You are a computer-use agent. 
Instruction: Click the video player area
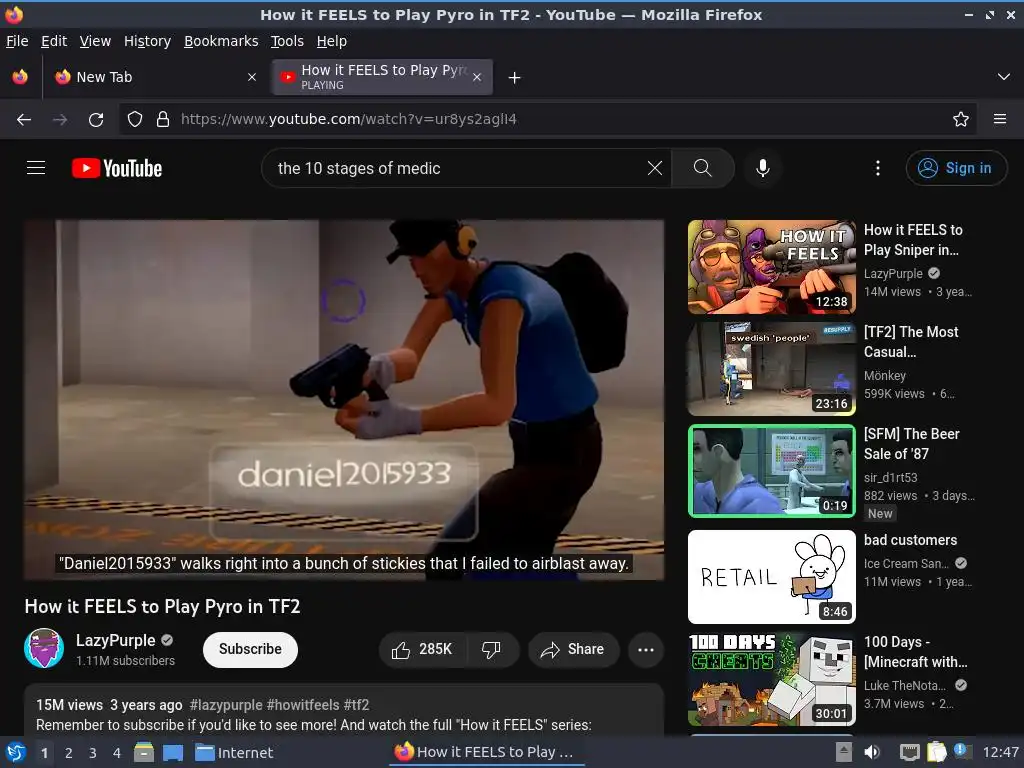coord(344,400)
